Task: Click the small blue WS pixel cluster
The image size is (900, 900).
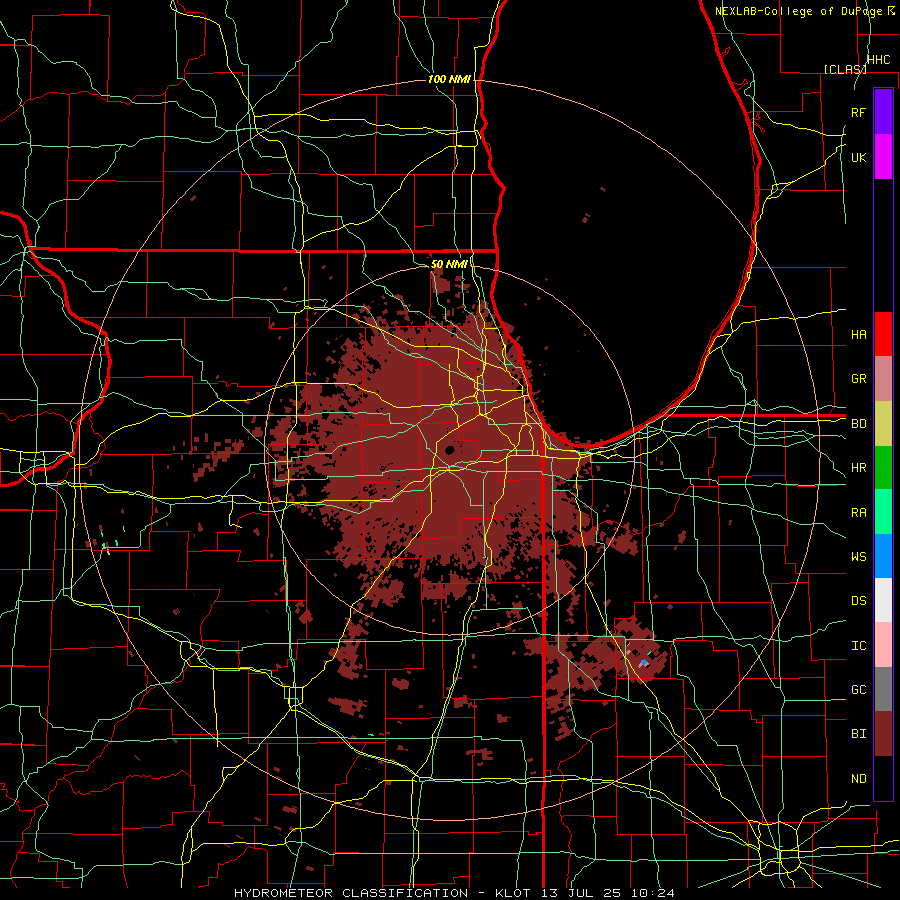Action: coord(644,663)
